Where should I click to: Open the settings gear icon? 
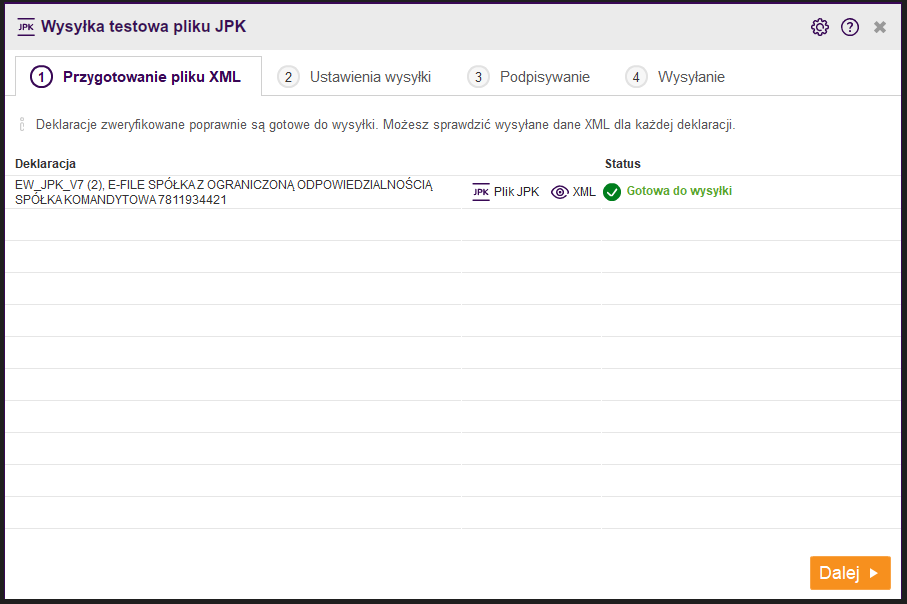coord(820,27)
